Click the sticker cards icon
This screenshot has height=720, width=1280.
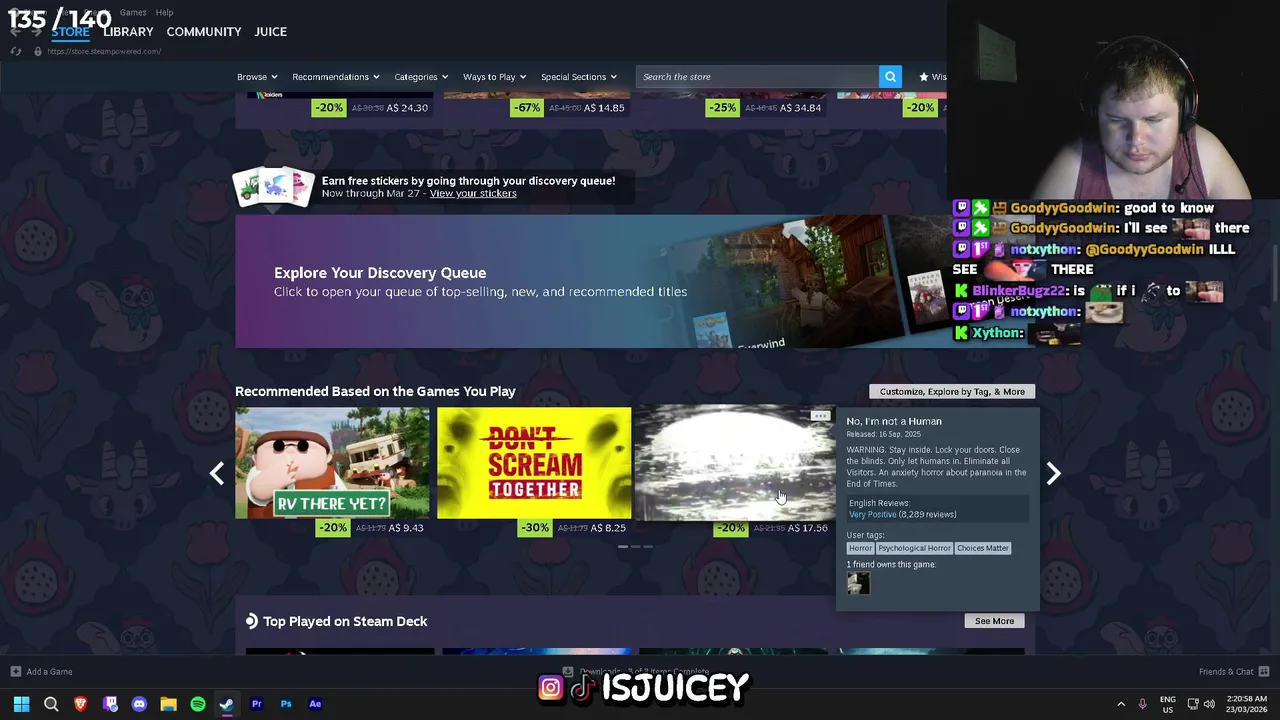coord(273,187)
